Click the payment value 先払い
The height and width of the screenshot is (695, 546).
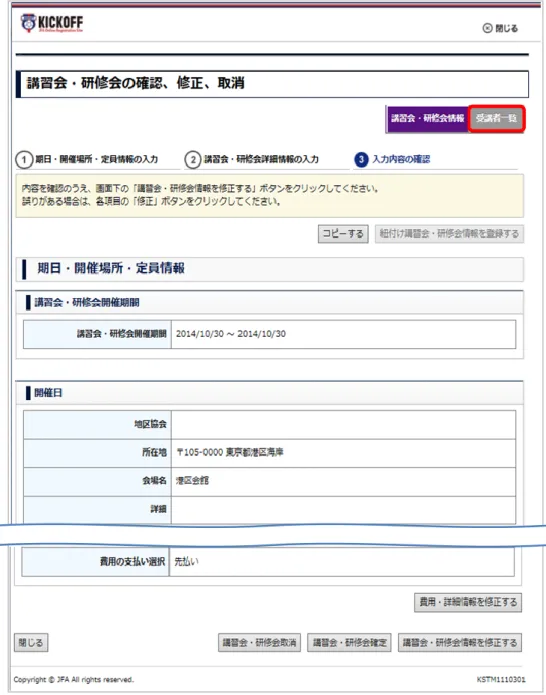coord(186,562)
